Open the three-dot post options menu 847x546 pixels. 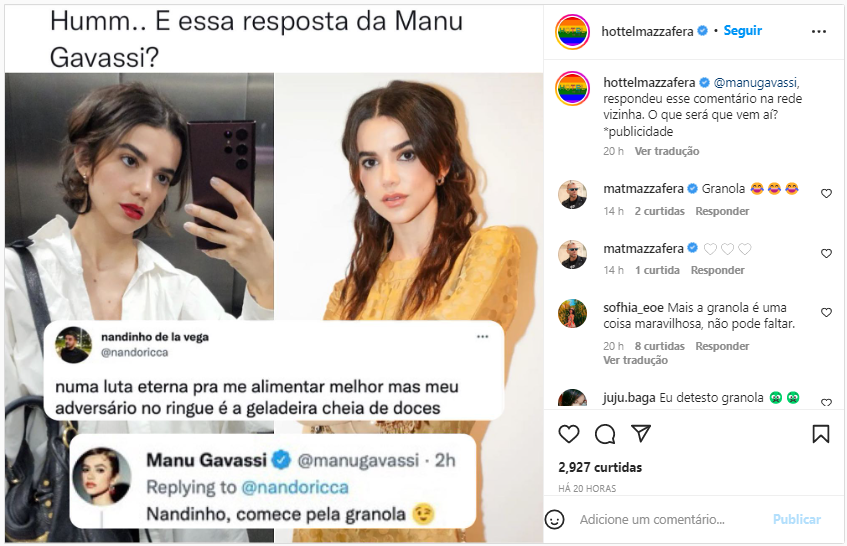coord(819,32)
